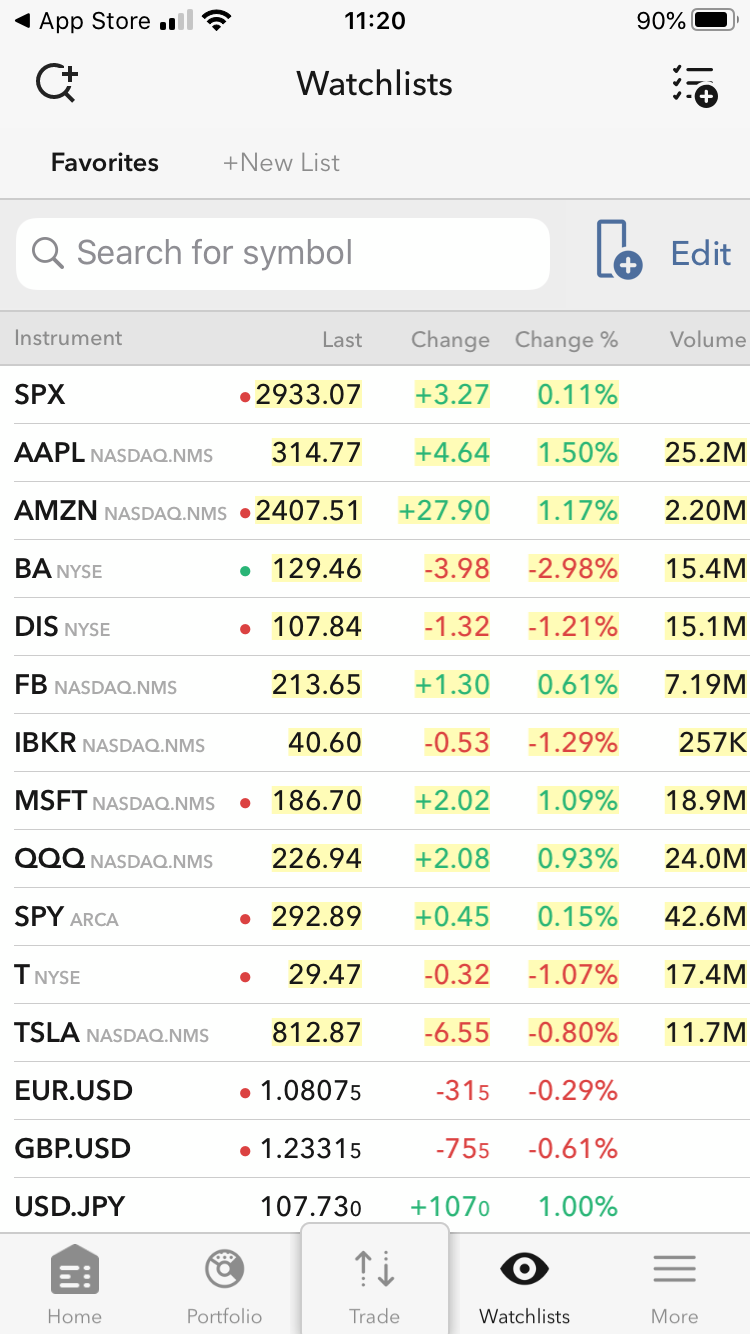
Task: Tap the search-plus magnifier icon
Action: [x=57, y=84]
